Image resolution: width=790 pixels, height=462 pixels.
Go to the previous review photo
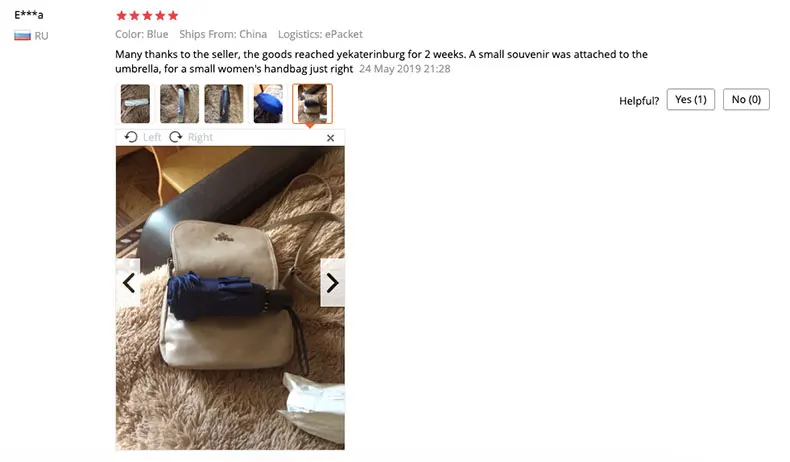coord(128,283)
